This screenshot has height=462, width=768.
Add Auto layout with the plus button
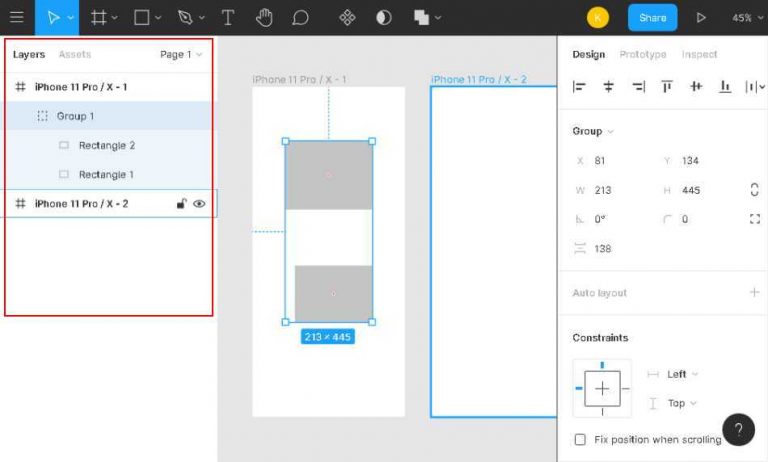(x=754, y=293)
